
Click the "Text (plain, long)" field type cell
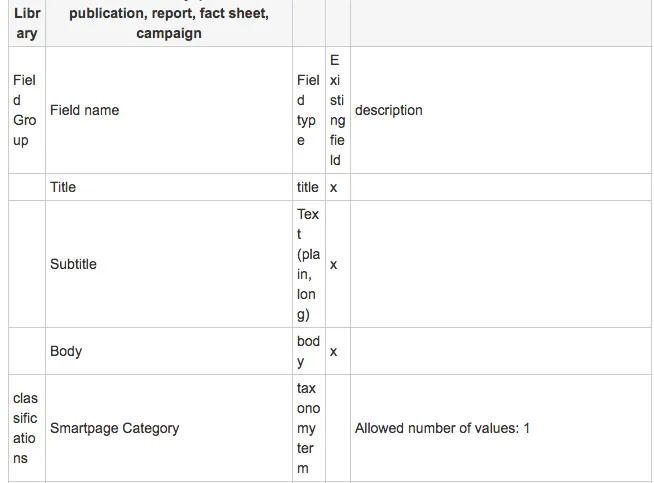pyautogui.click(x=308, y=264)
